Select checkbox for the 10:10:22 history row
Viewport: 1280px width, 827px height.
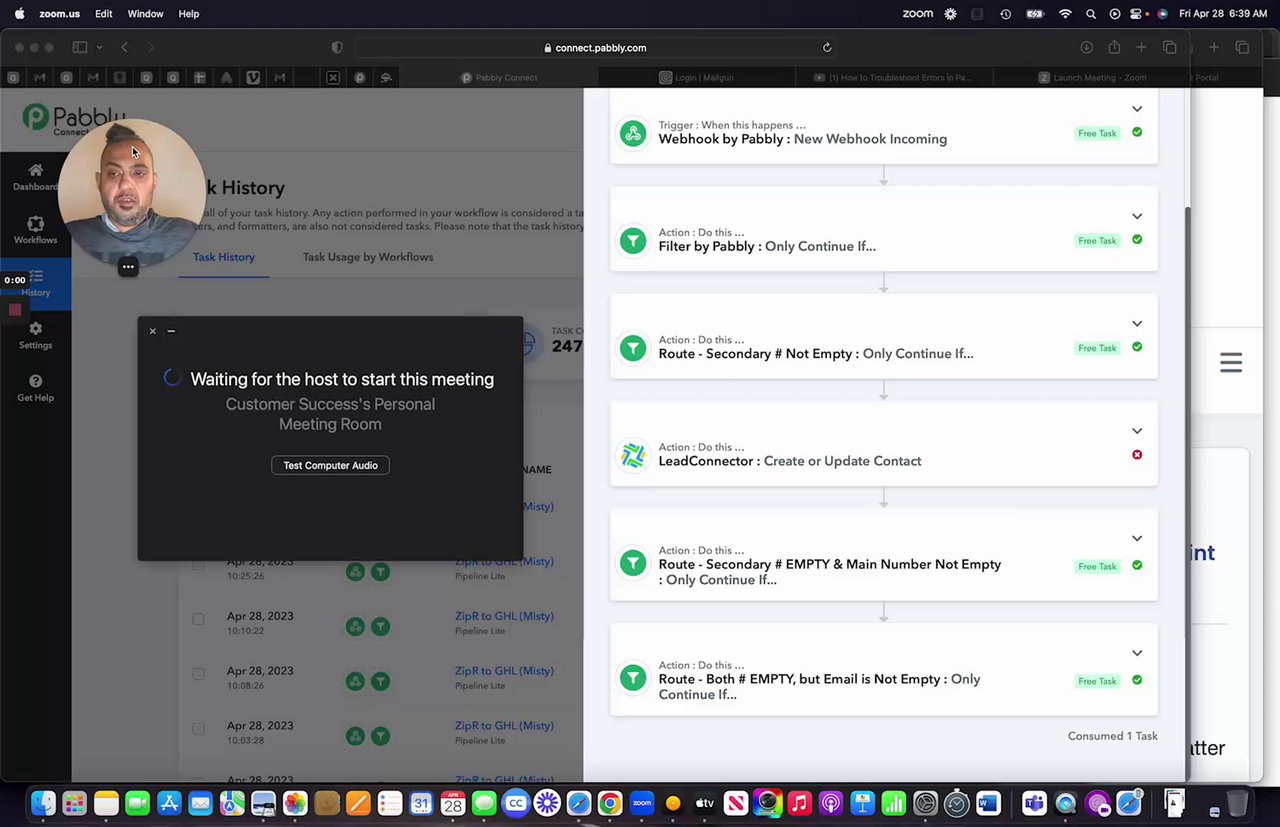coord(198,619)
